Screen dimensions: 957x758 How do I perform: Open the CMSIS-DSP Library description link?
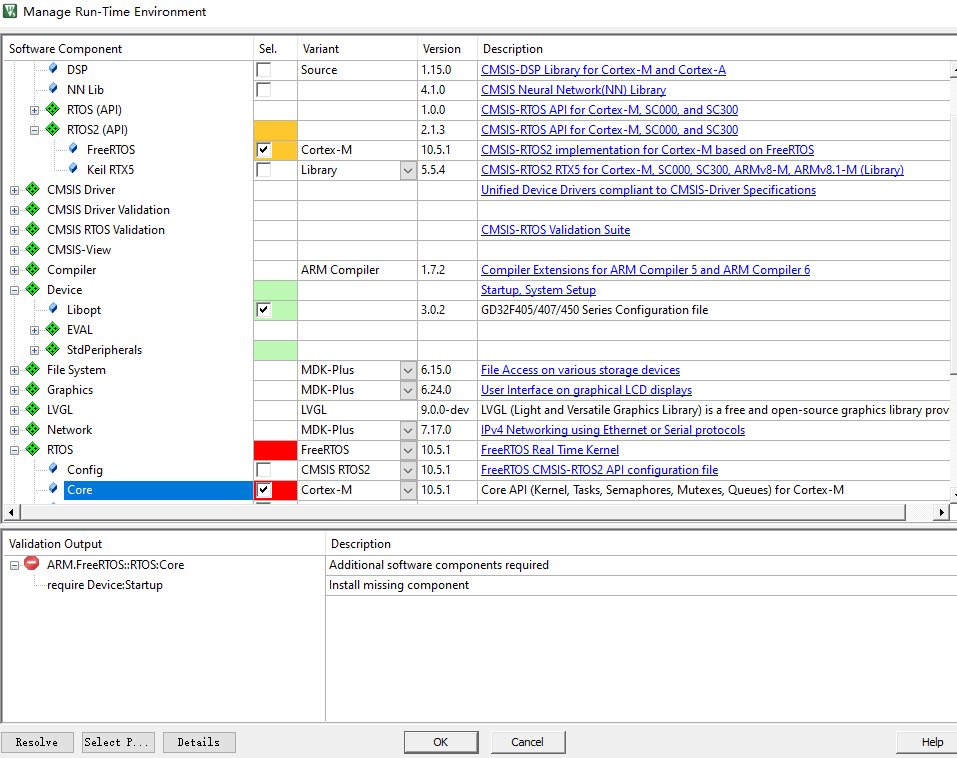603,70
